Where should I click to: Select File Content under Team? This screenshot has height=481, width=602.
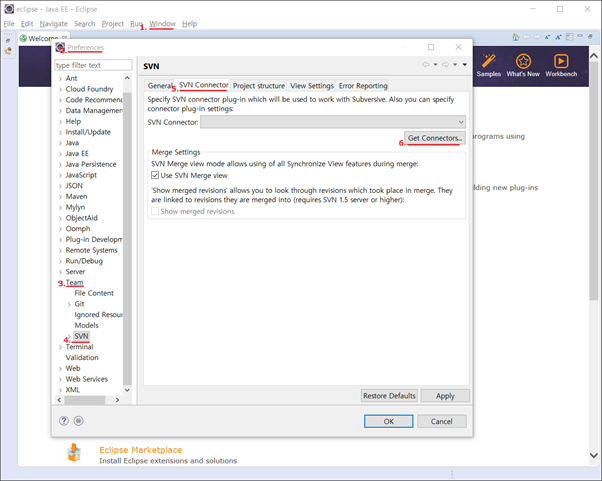click(x=94, y=293)
